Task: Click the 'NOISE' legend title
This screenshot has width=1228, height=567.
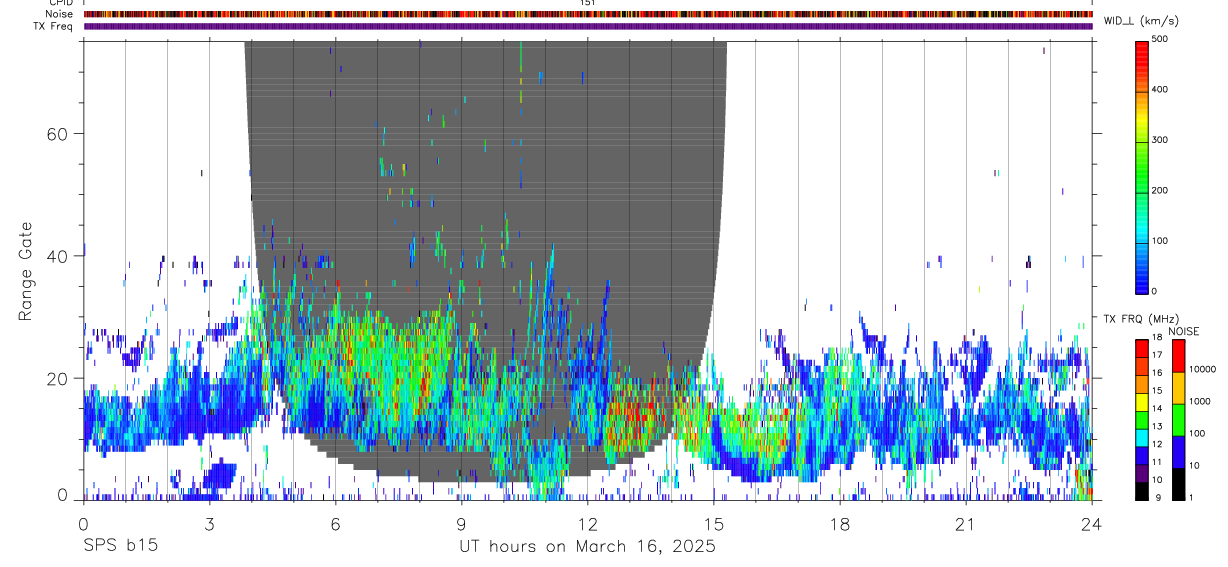Action: tap(1183, 331)
